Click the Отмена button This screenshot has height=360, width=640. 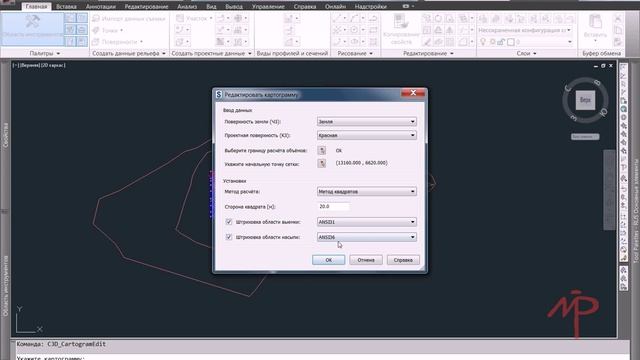(366, 260)
